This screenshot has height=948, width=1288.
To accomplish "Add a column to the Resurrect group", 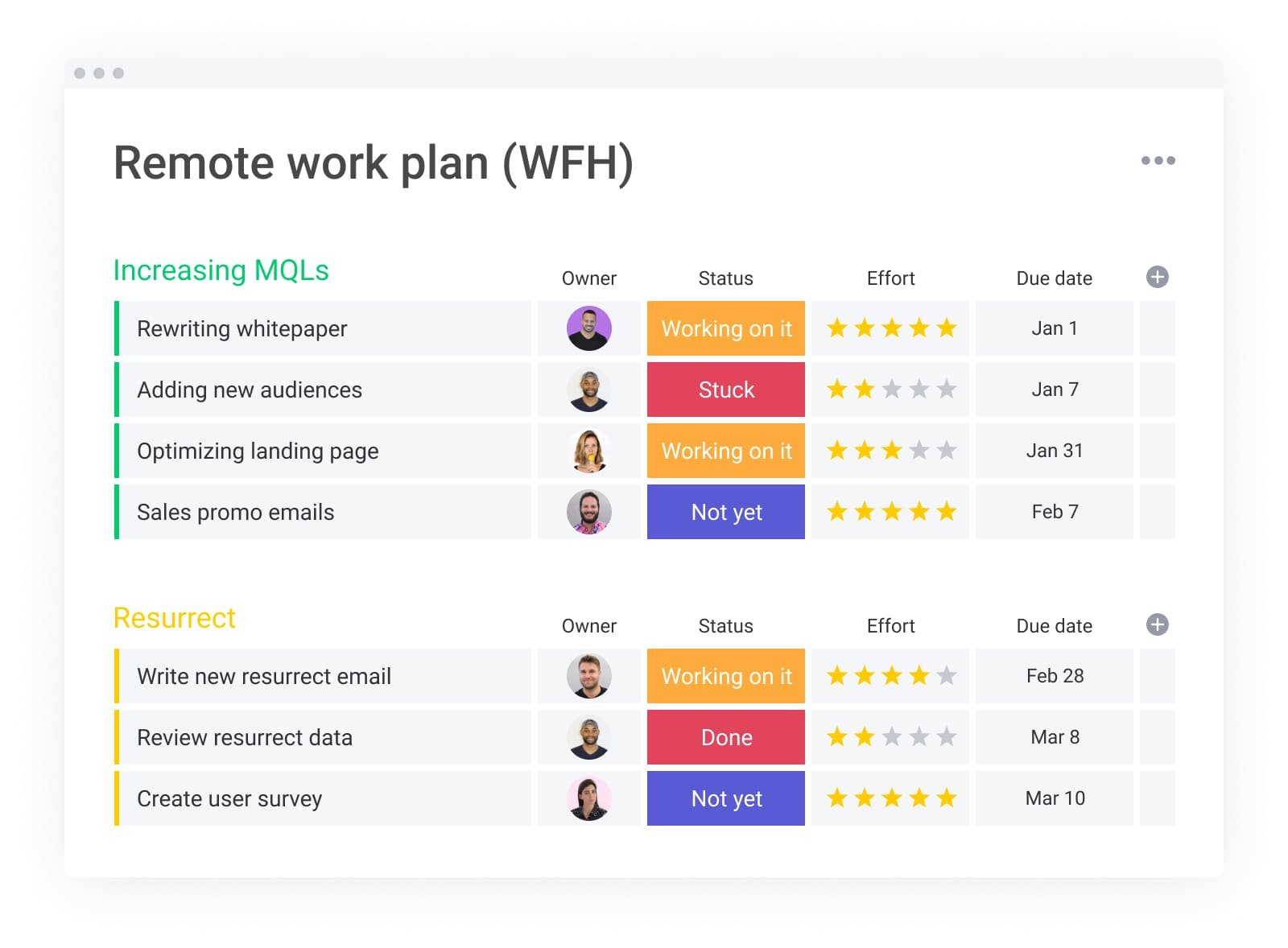I will pos(1157,625).
